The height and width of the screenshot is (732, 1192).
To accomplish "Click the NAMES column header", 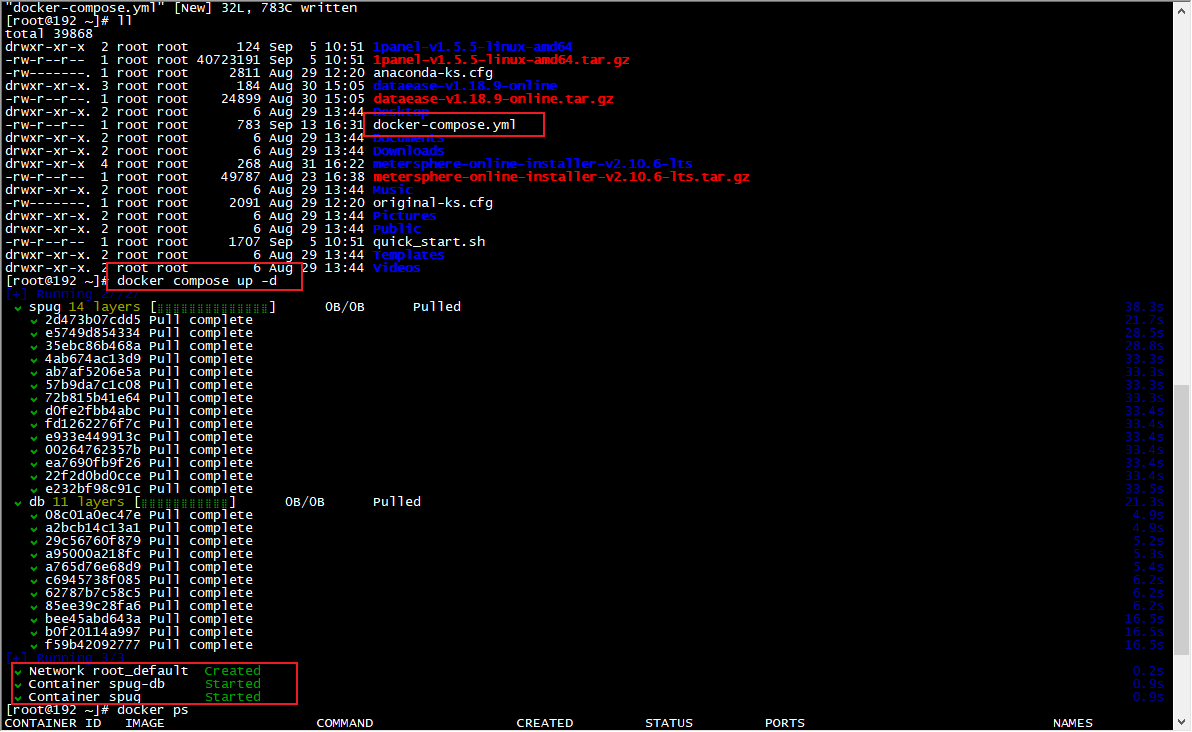I will click(x=1073, y=723).
